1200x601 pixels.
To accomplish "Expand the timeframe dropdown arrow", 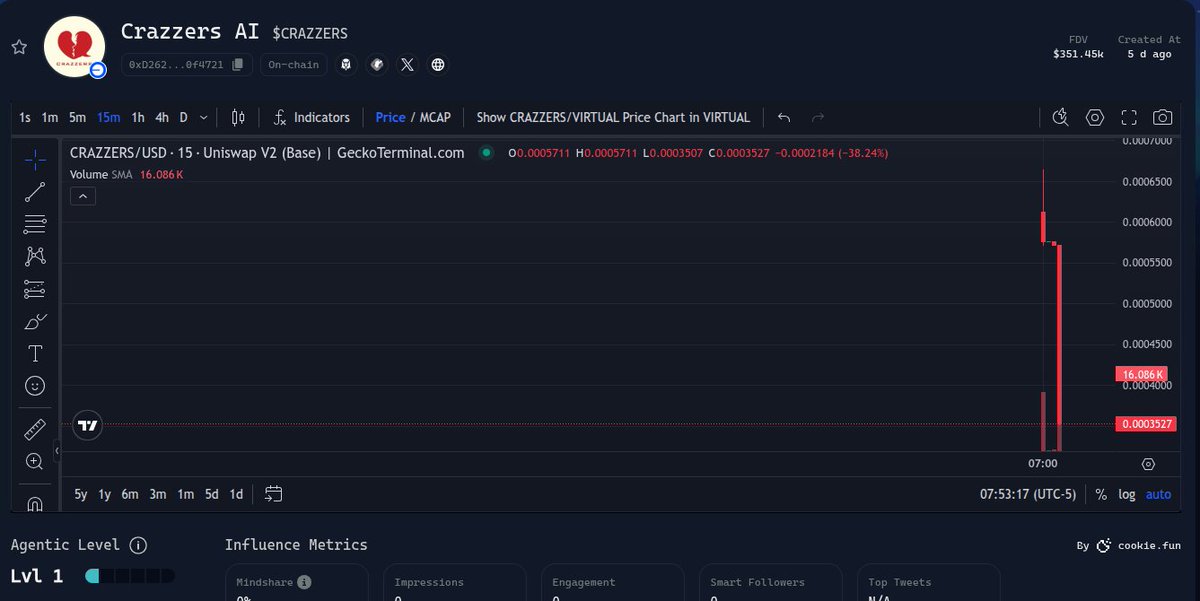I will pos(204,117).
